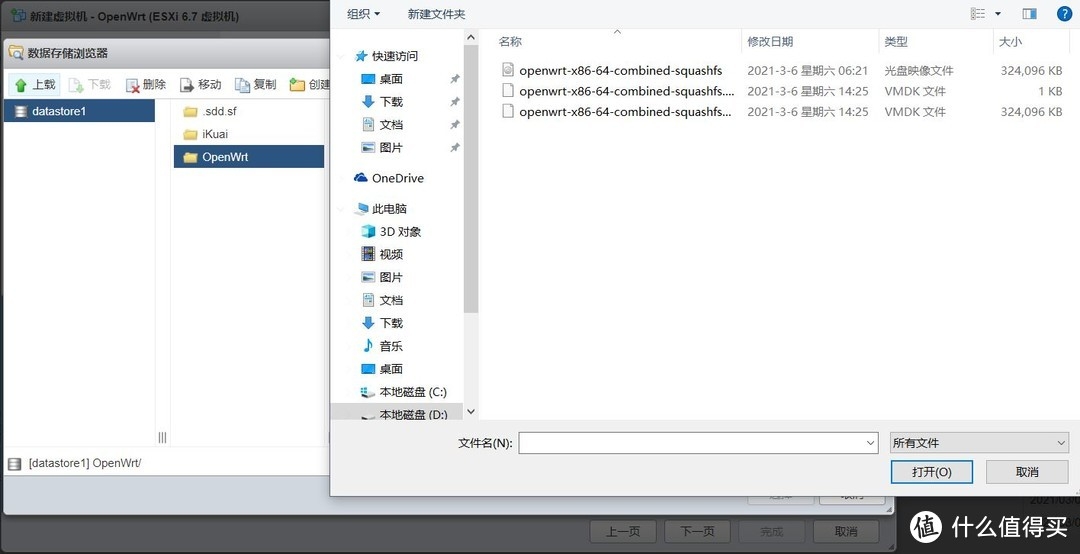Viewport: 1080px width, 554px height.
Task: Select datastore1 in the datastore list
Action: point(79,111)
